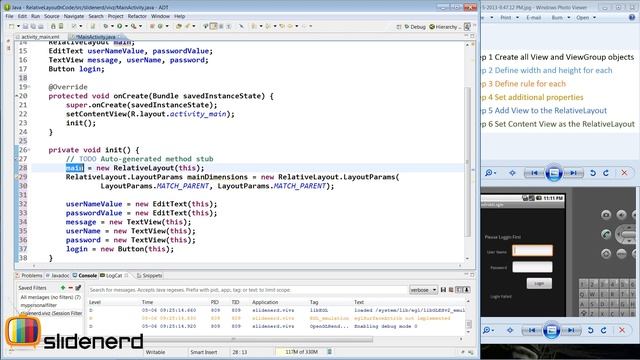Viewport: 640px width, 360px height.
Task: Rotate counterclockwise in upper Photo Viewer
Action: 593,173
